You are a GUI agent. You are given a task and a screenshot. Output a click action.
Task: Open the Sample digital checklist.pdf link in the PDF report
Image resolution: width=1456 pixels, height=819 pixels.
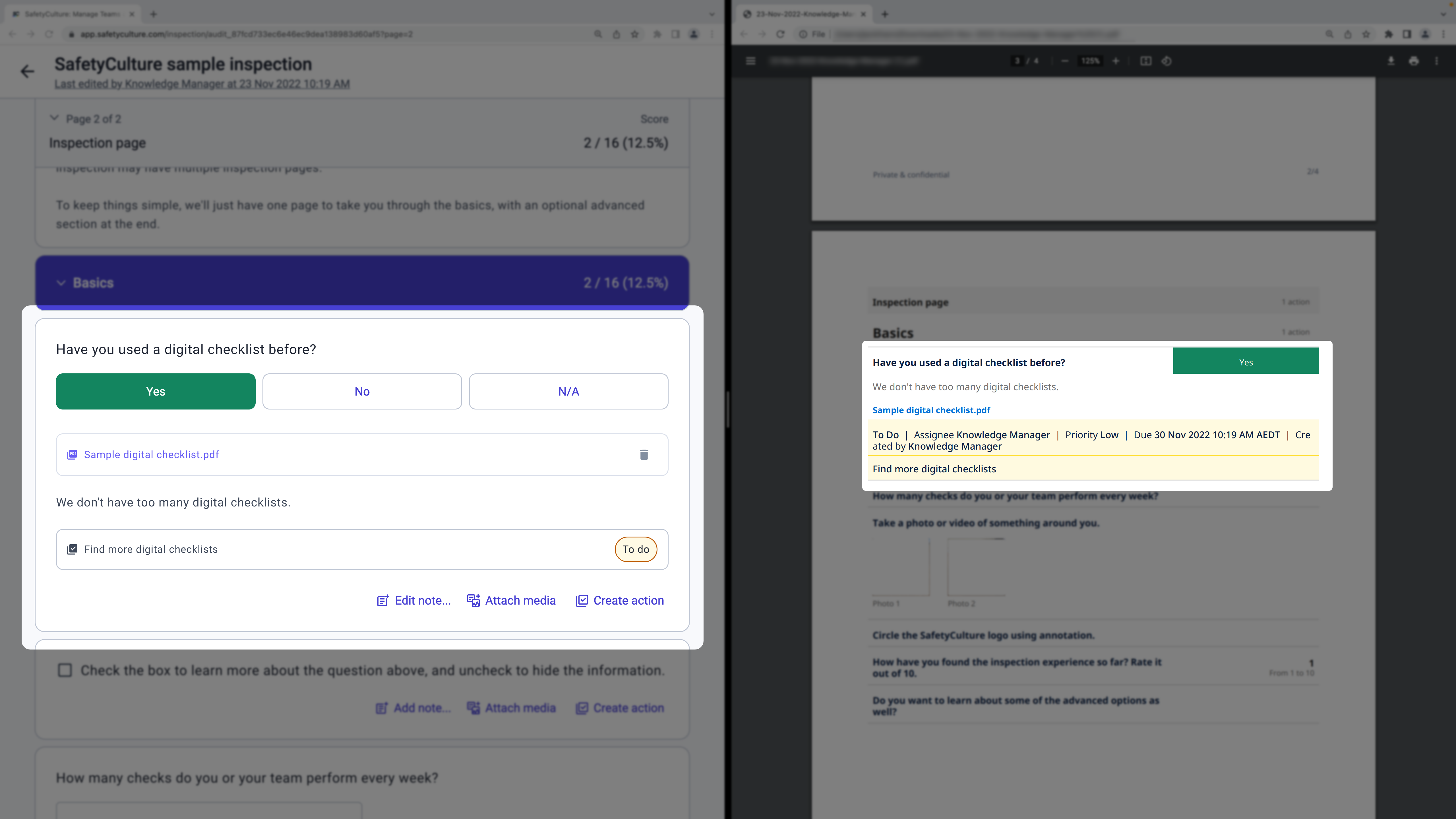[931, 410]
